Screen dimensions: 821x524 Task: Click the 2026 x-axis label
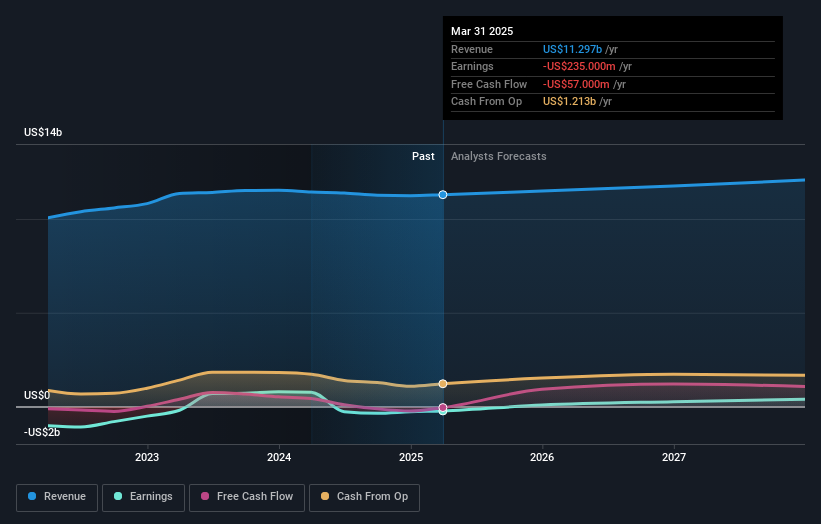click(542, 458)
